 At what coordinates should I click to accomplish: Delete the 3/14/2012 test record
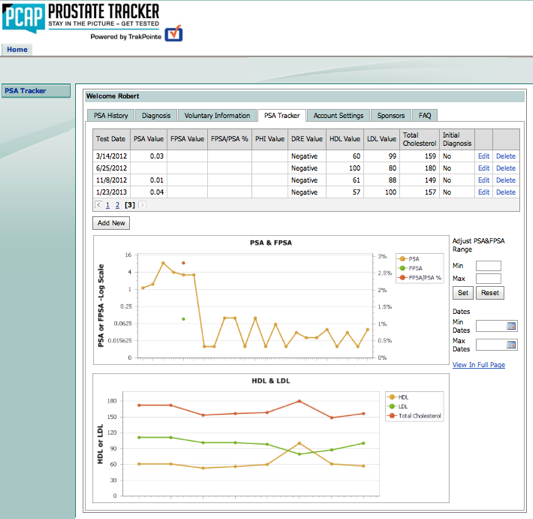tap(506, 156)
